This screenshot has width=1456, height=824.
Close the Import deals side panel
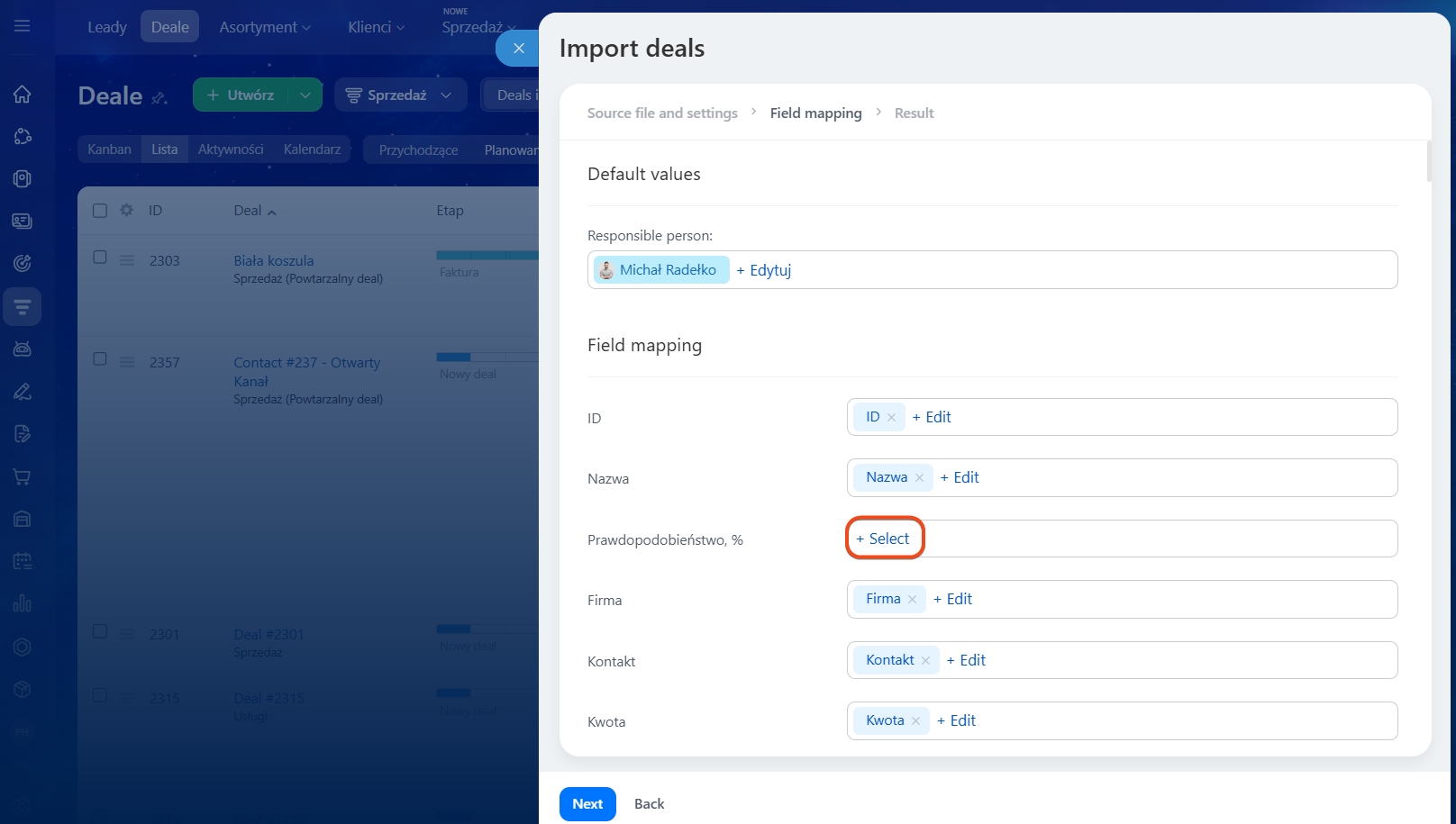point(518,49)
